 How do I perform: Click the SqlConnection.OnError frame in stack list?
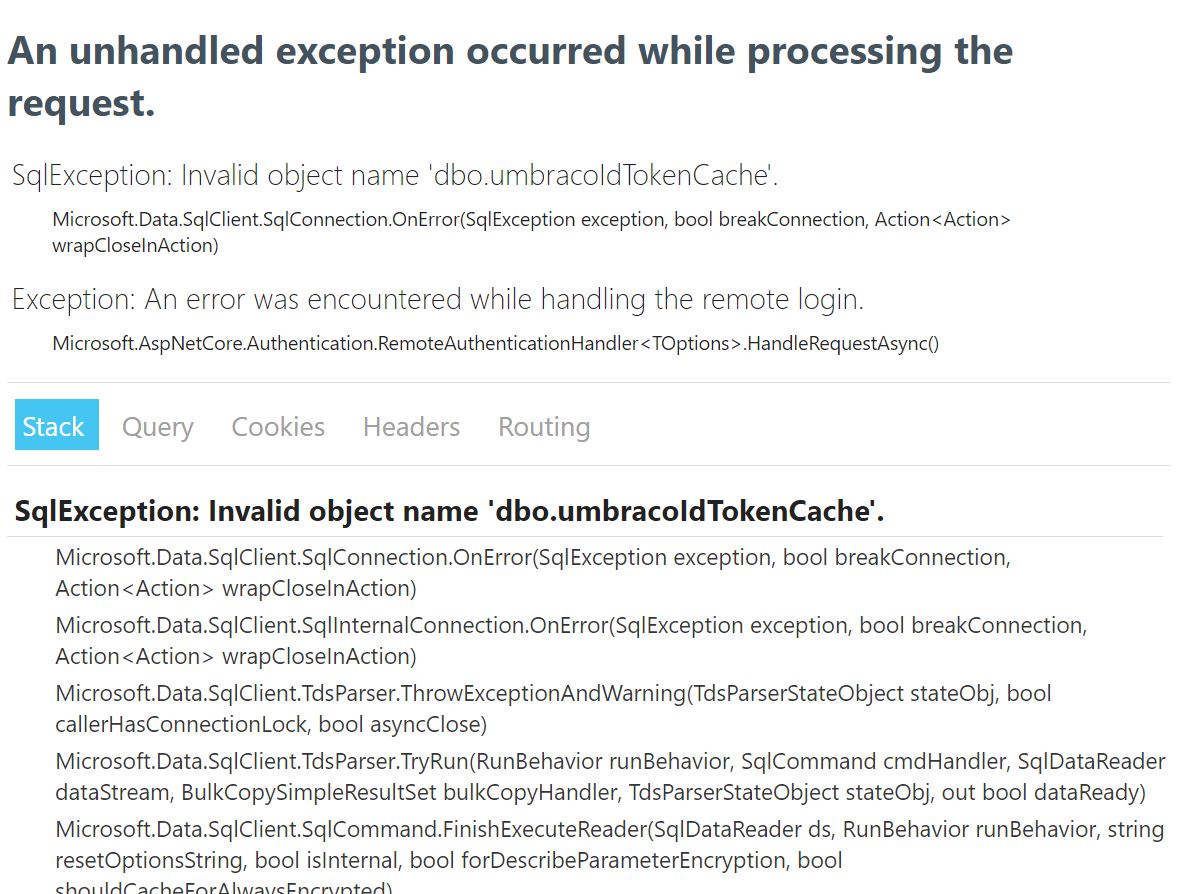click(x=533, y=572)
